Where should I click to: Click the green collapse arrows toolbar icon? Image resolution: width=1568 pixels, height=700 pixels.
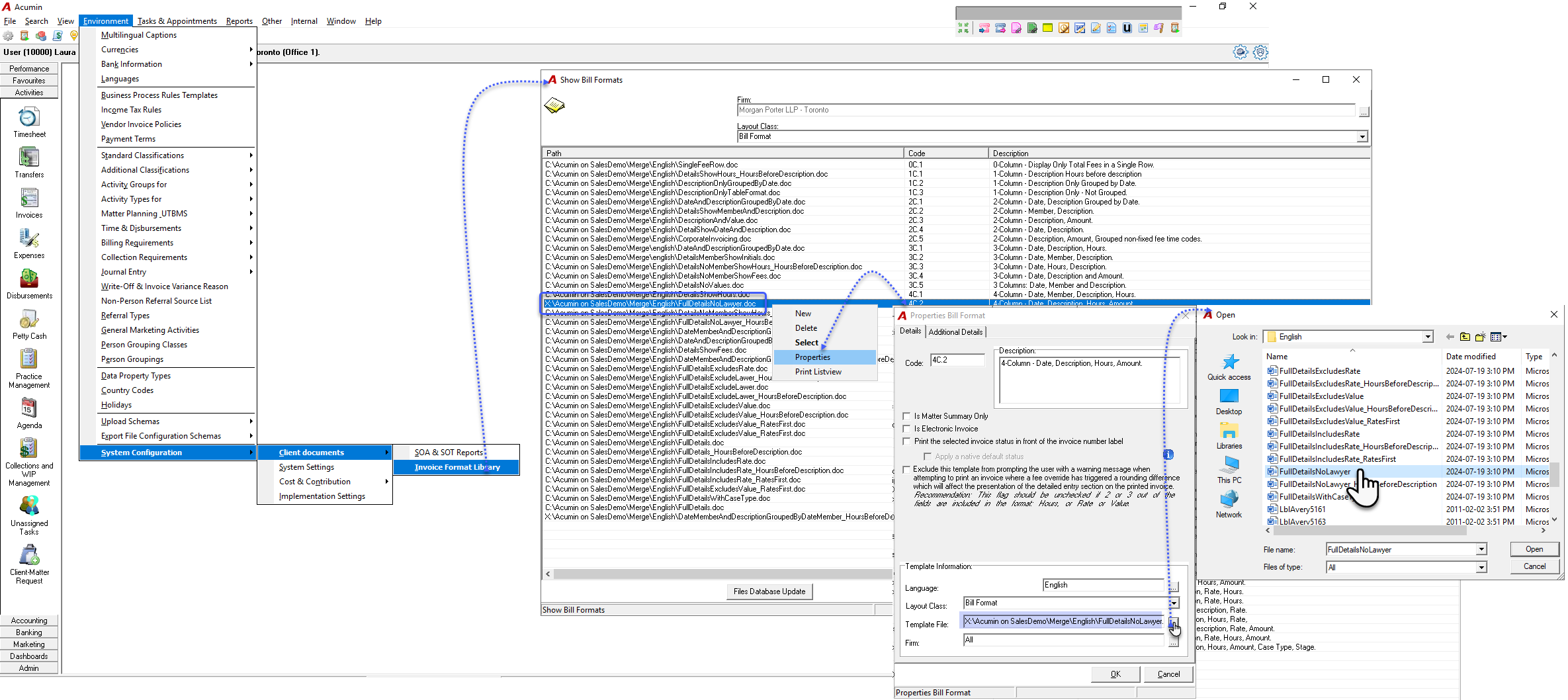pyautogui.click(x=963, y=28)
